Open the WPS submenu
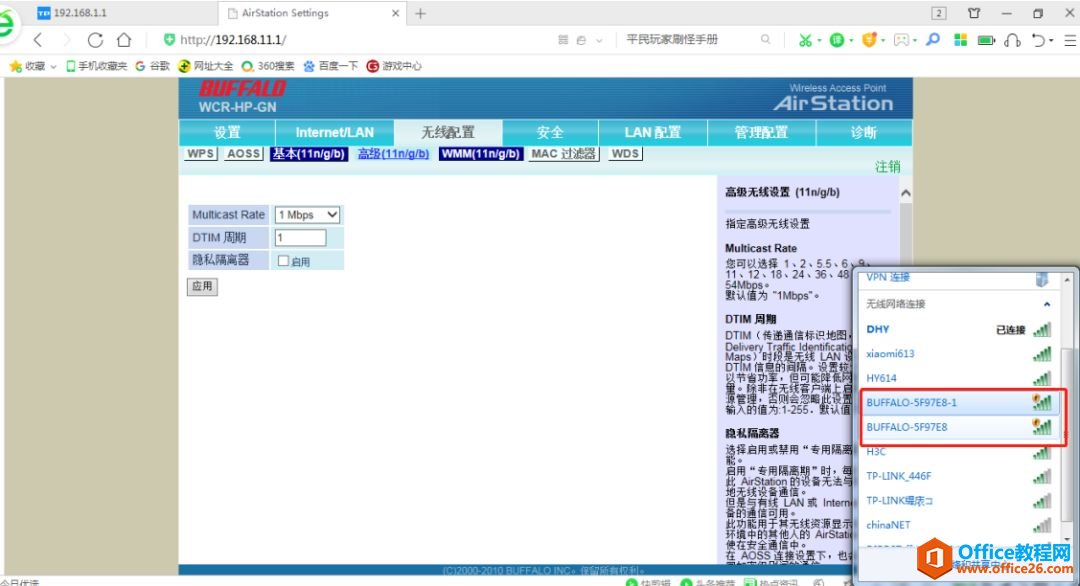This screenshot has height=586, width=1080. tap(200, 154)
